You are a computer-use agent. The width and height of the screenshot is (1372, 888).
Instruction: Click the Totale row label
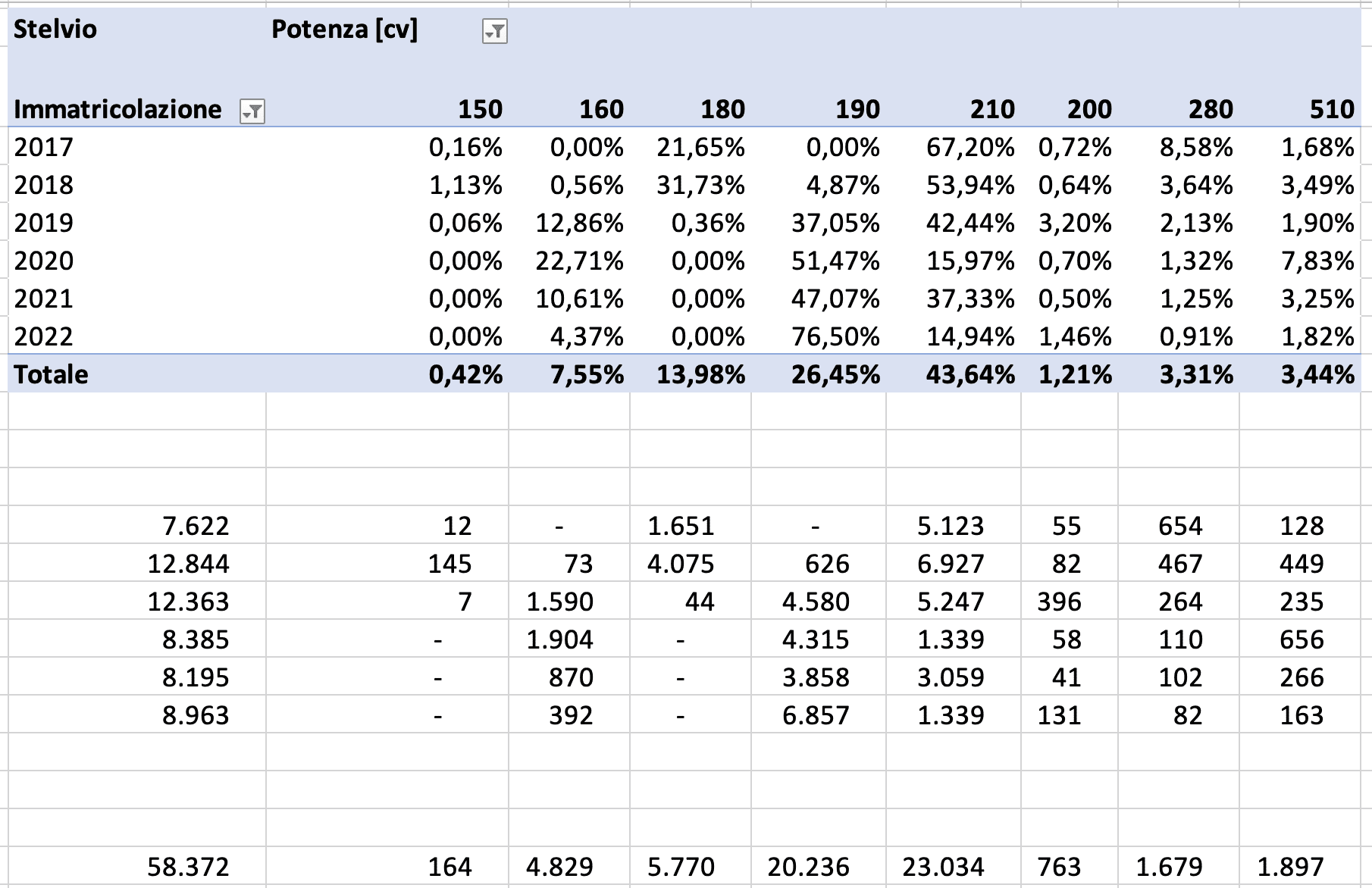pos(52,374)
